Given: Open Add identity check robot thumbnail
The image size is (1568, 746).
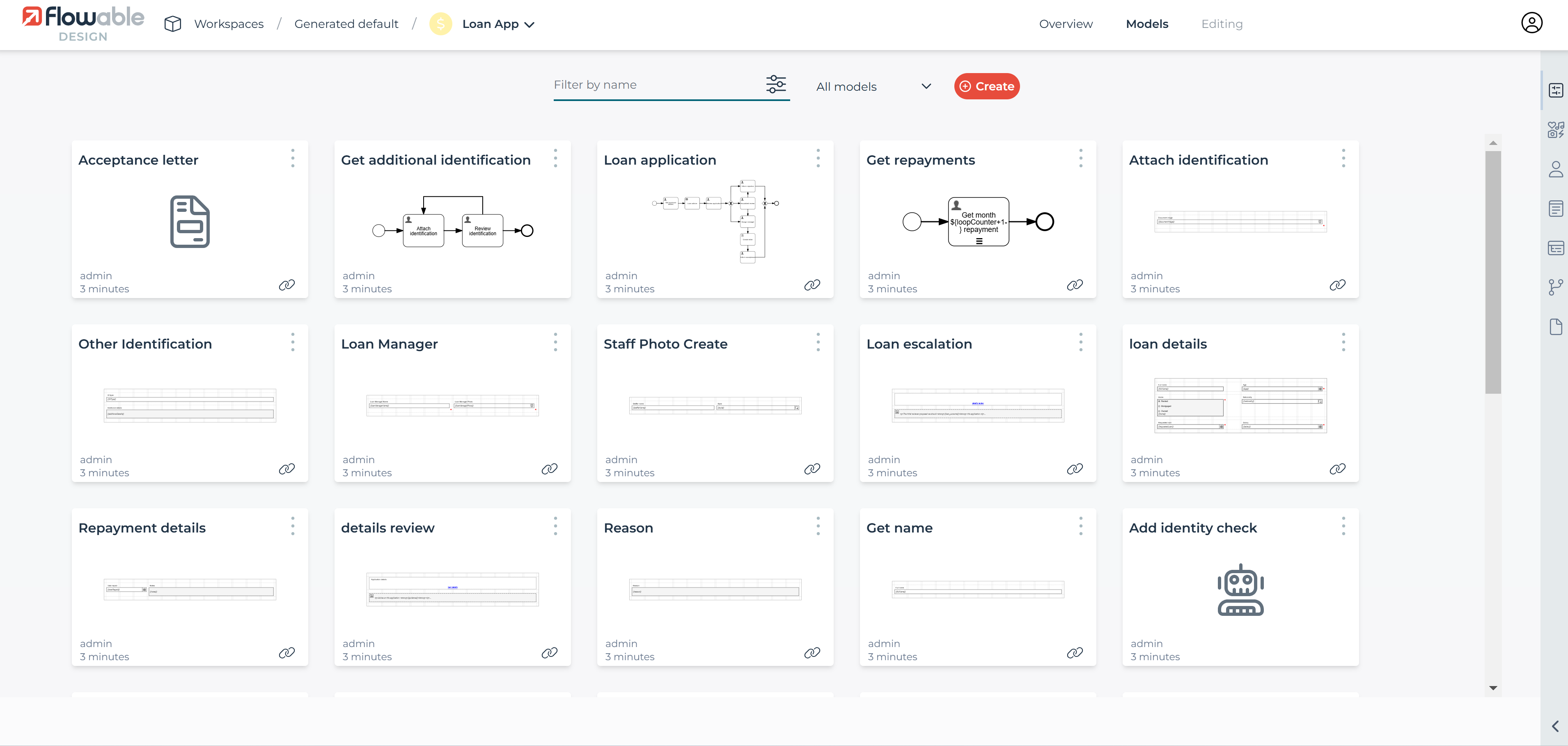Looking at the screenshot, I should coord(1240,590).
